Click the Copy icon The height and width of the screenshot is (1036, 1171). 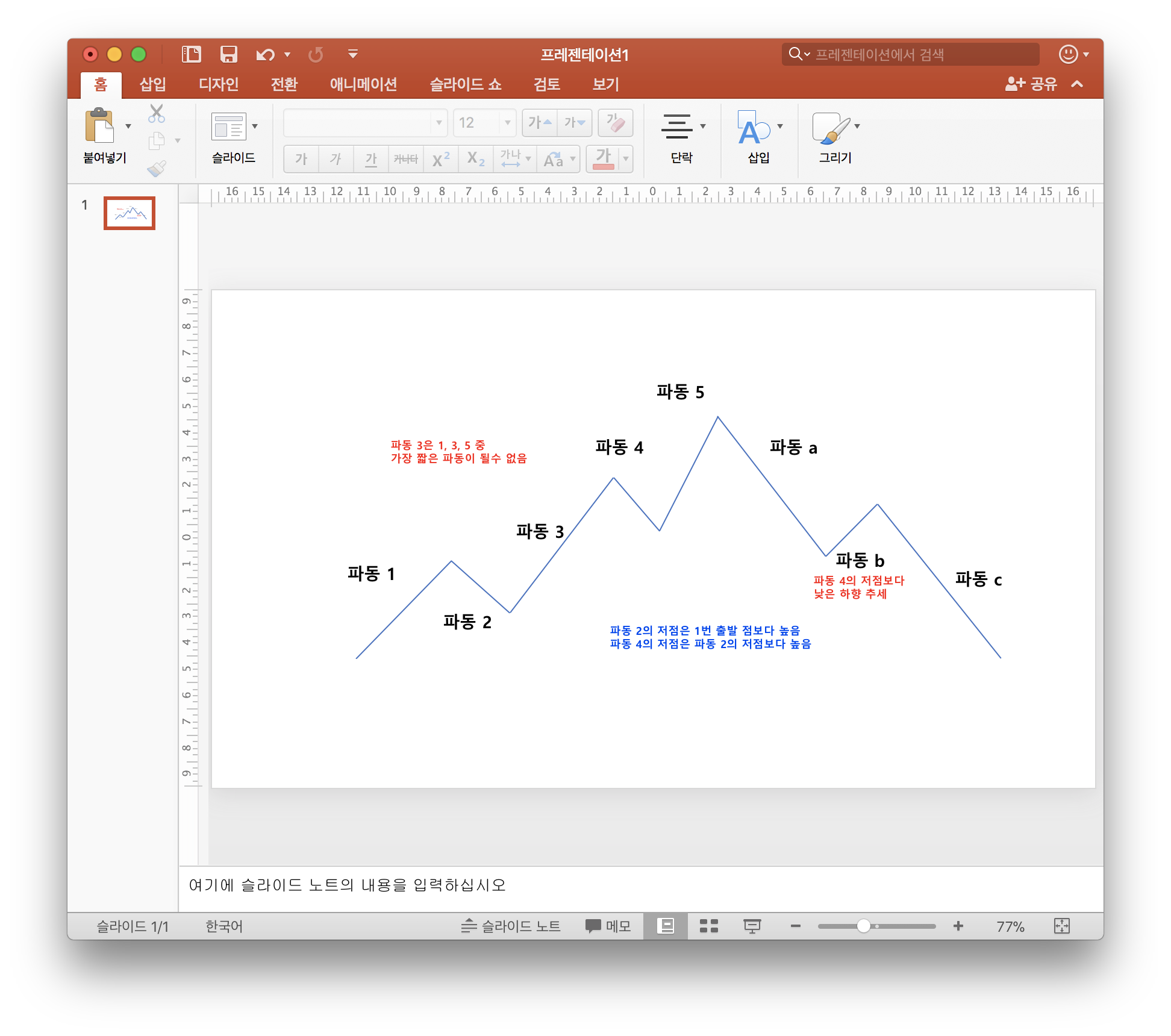[x=157, y=141]
